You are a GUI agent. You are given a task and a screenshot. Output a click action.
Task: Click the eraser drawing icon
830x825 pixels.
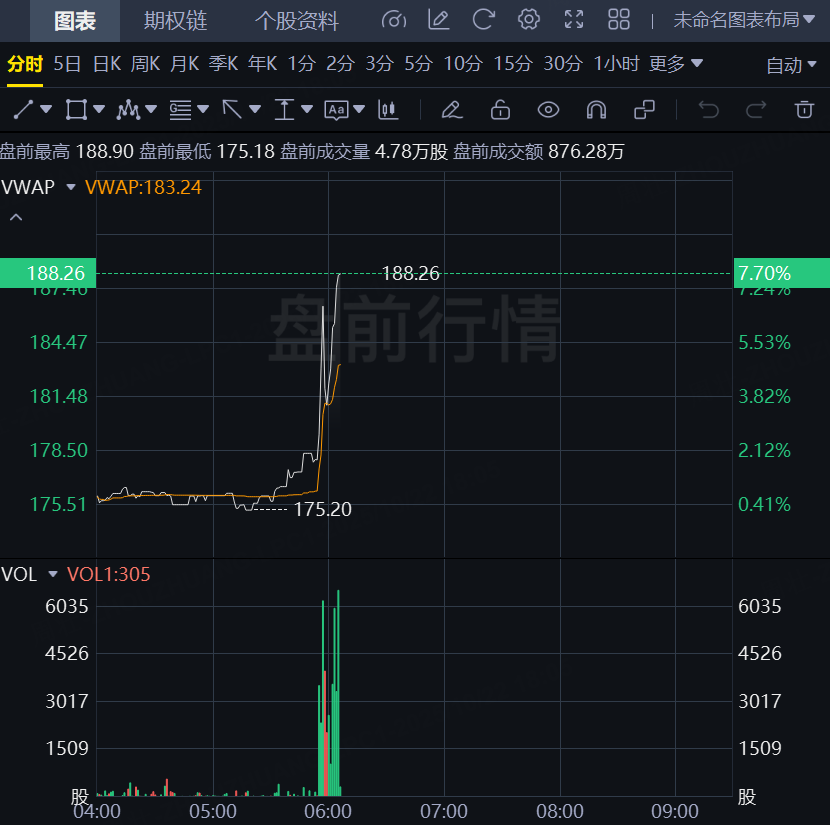tap(452, 110)
